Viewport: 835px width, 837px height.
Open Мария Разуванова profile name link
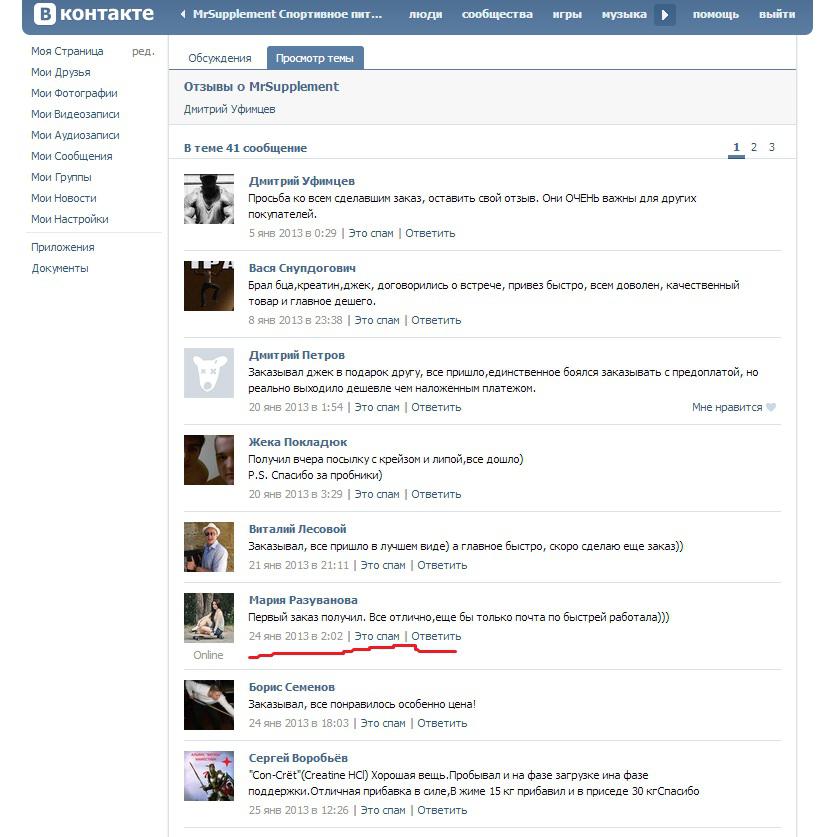303,600
